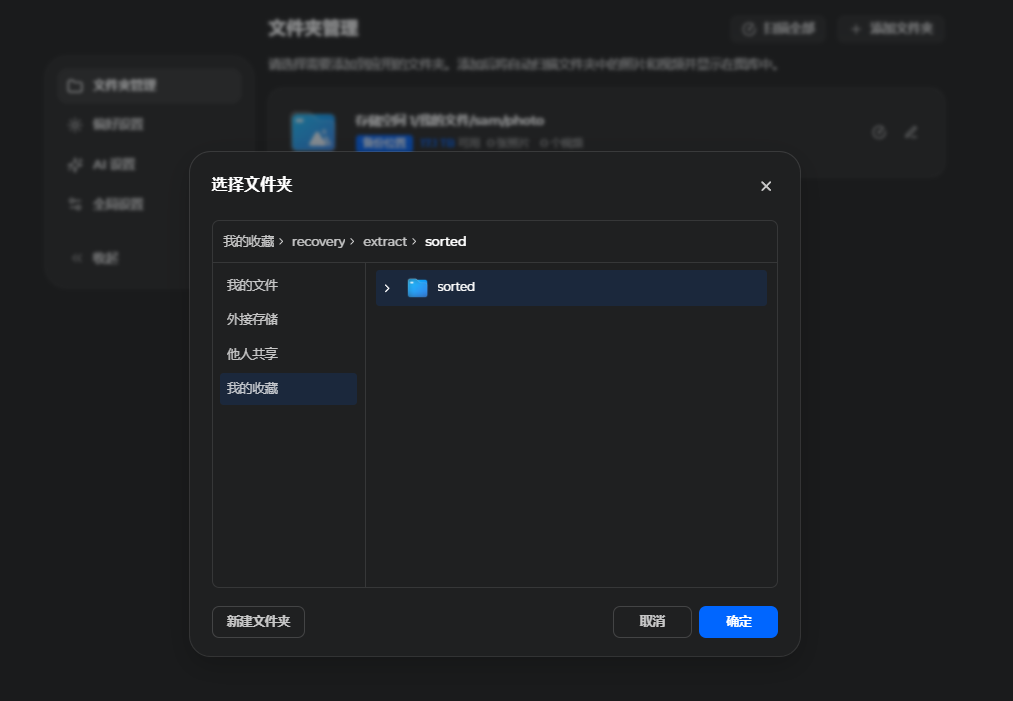Go to recovery in breadcrumb path
This screenshot has width=1013, height=701.
(x=318, y=242)
